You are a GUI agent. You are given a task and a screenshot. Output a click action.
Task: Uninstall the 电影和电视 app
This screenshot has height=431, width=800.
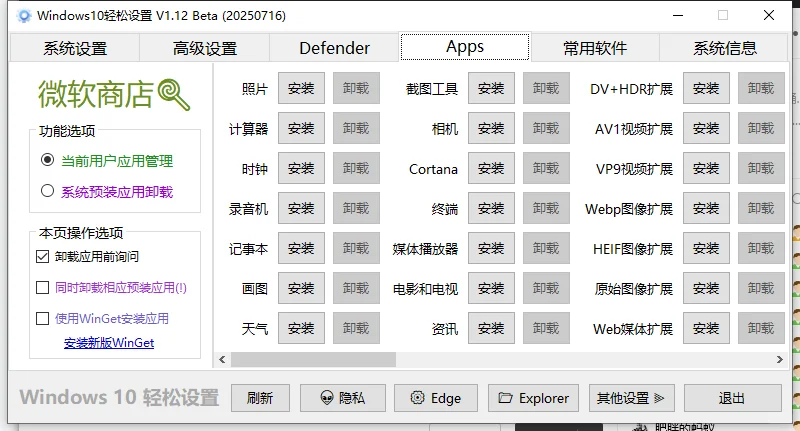point(546,288)
